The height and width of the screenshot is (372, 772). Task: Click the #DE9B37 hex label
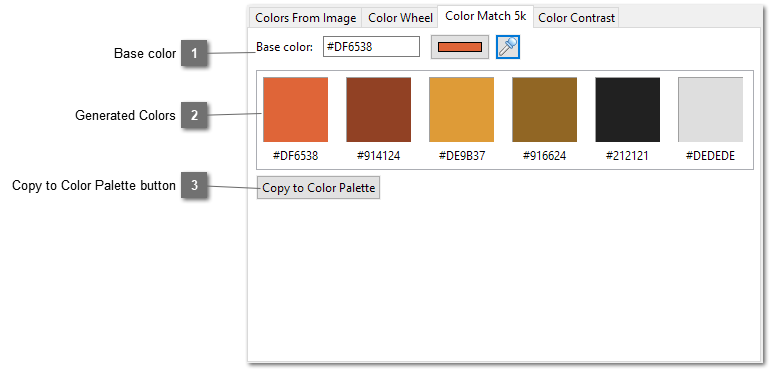tap(462, 156)
